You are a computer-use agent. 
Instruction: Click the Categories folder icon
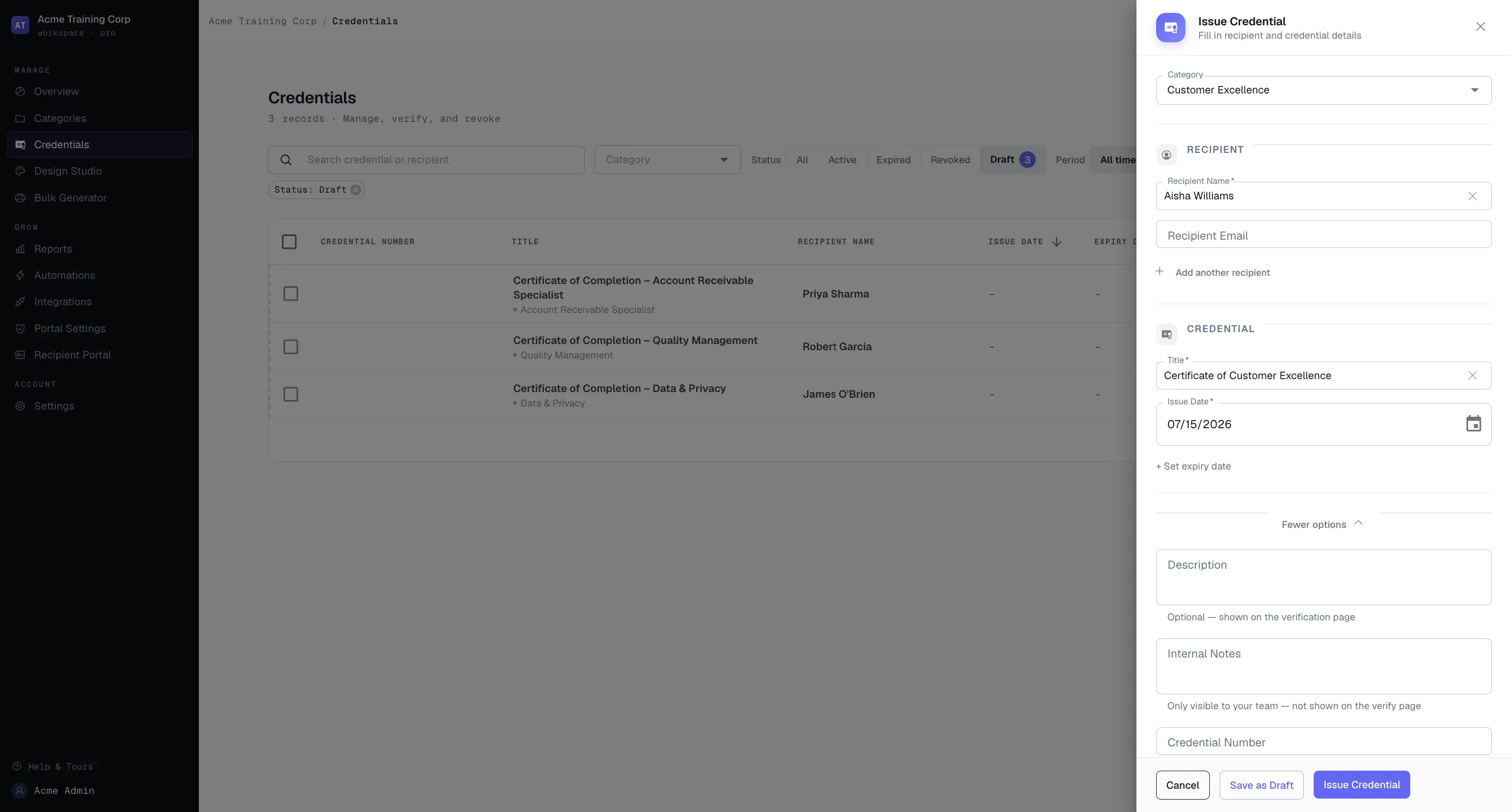[x=20, y=118]
